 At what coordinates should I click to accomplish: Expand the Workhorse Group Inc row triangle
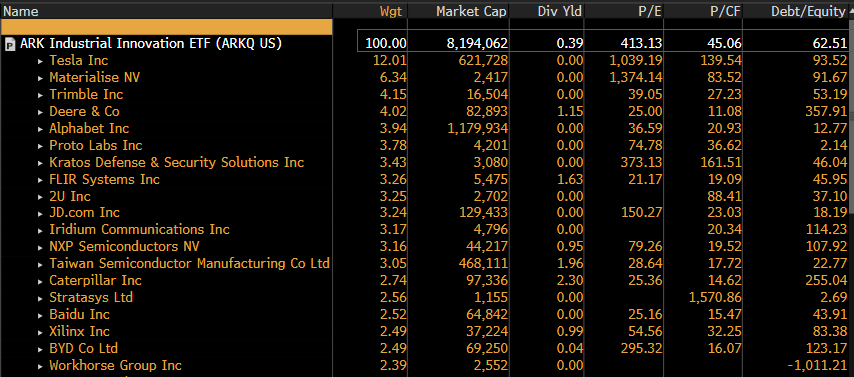coord(40,366)
